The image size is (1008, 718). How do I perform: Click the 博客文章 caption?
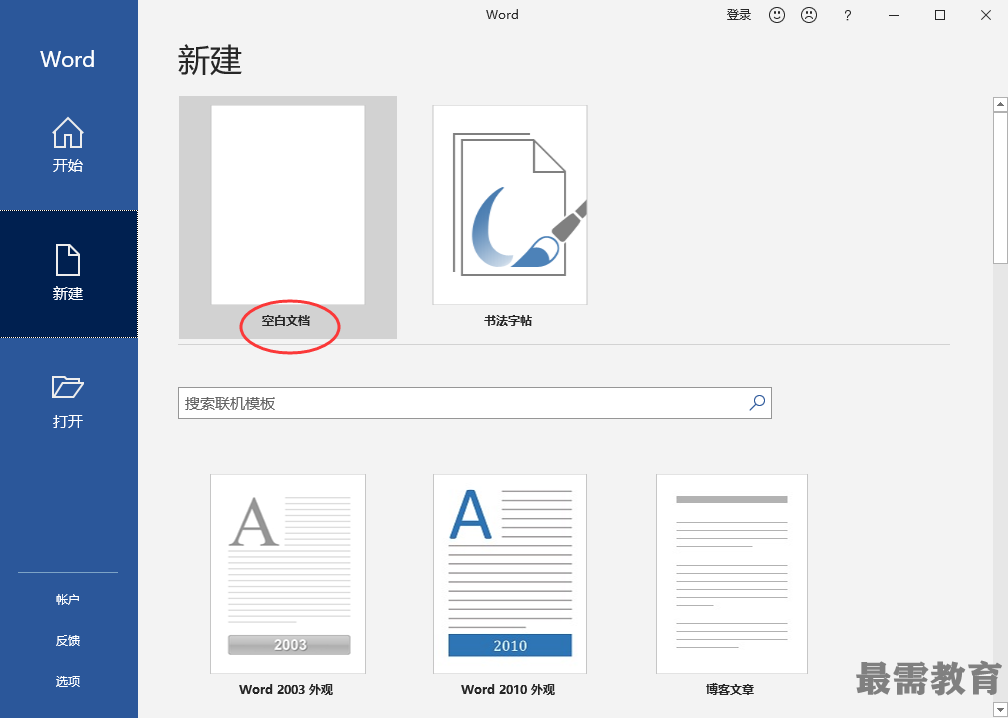click(x=730, y=690)
